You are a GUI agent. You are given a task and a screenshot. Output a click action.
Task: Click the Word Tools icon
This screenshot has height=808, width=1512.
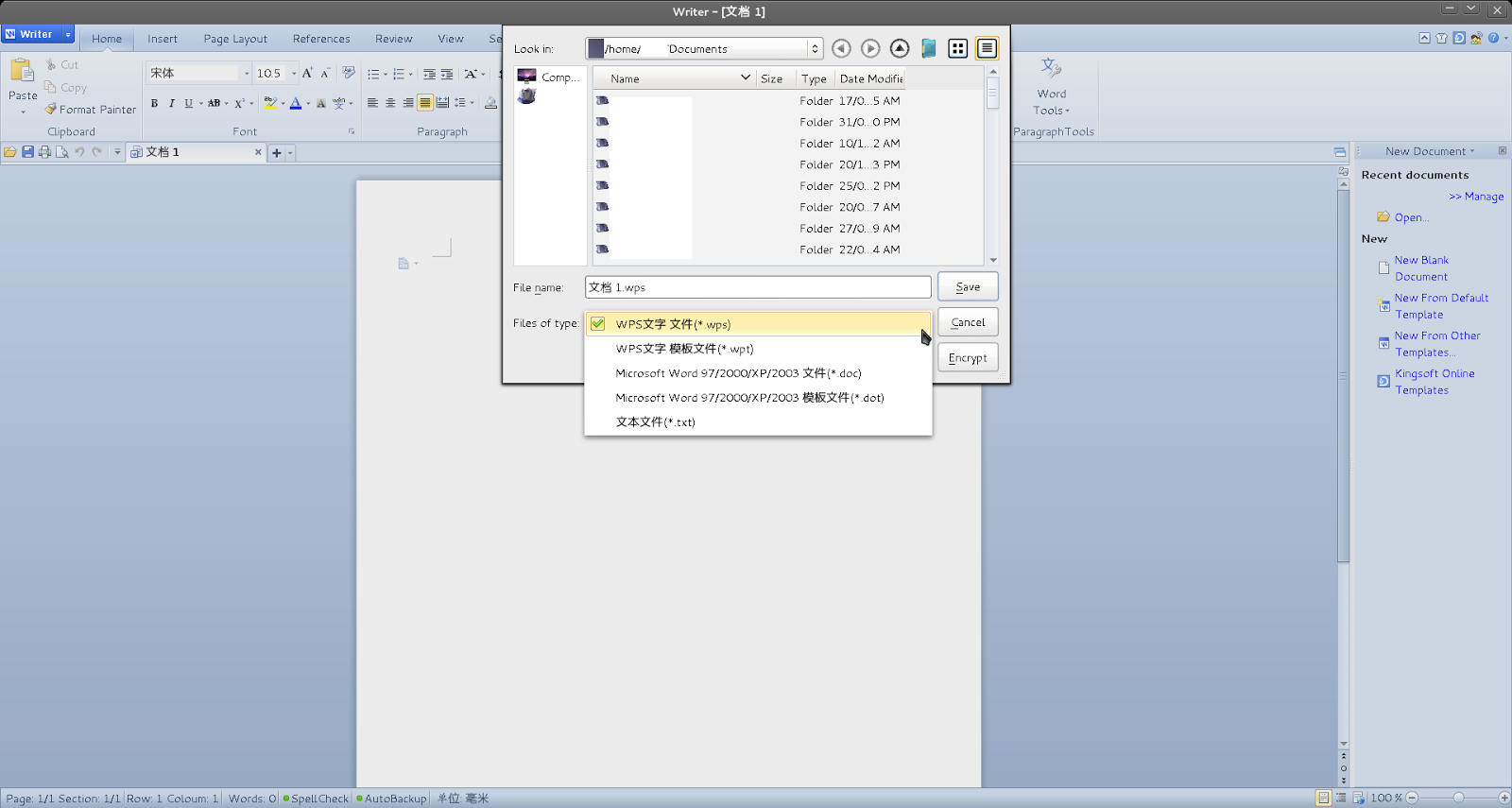[x=1051, y=68]
